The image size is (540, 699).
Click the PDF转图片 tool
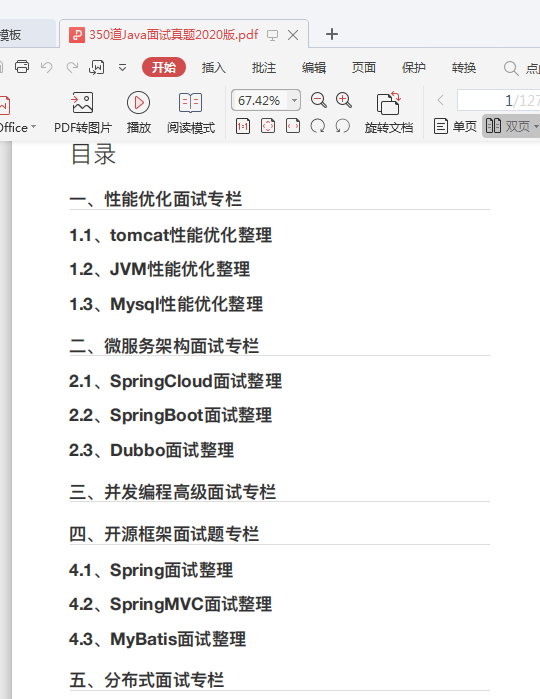(x=82, y=113)
